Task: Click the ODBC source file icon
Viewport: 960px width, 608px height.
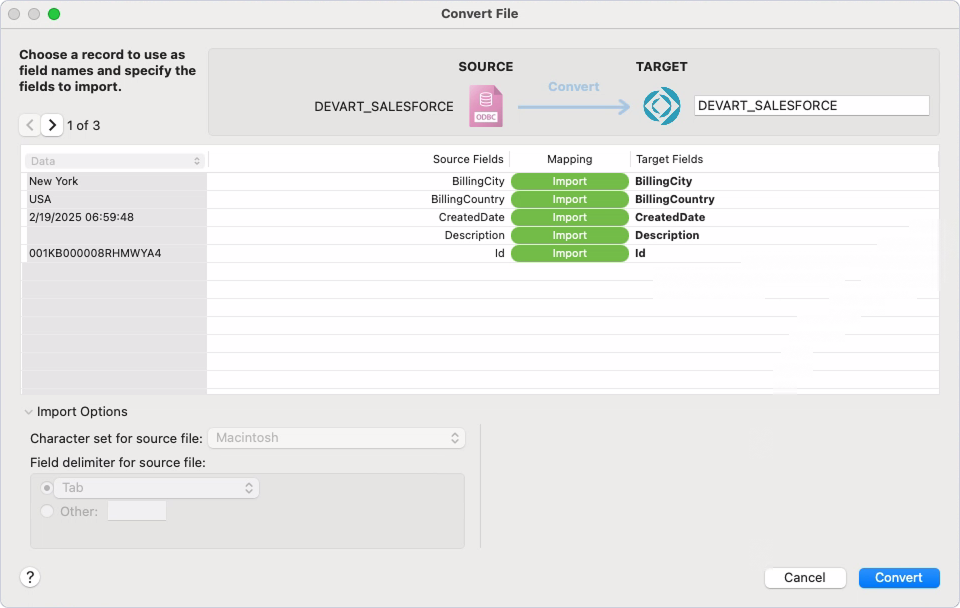Action: [x=486, y=104]
